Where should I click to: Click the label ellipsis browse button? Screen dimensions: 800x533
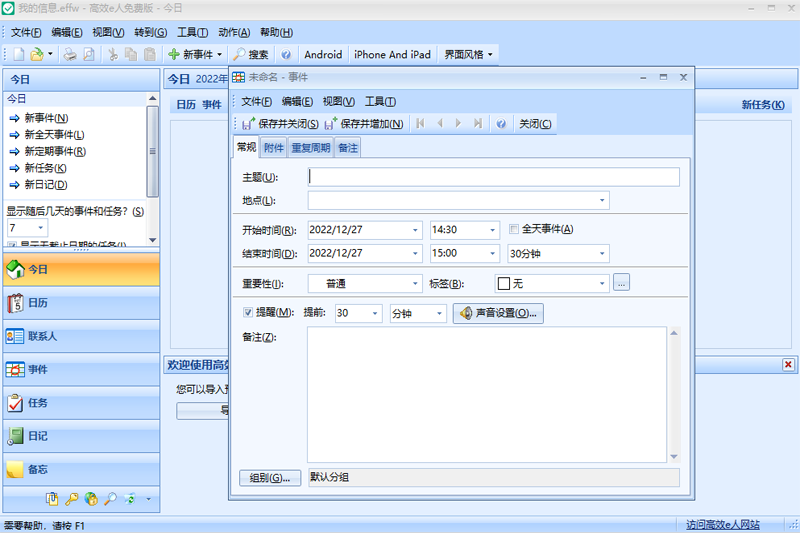[621, 283]
